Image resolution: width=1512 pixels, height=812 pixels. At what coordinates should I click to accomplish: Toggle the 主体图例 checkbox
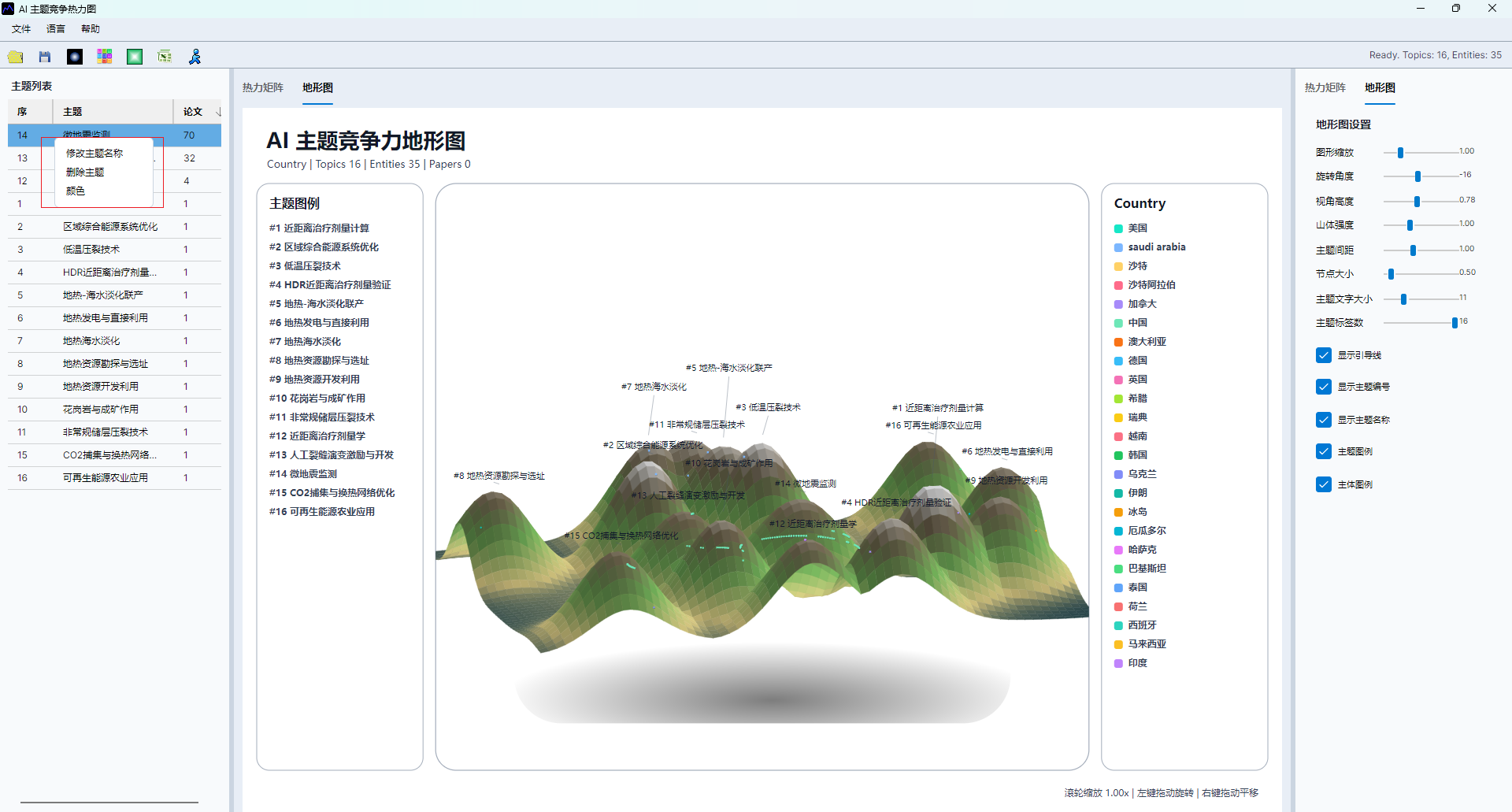(1324, 484)
